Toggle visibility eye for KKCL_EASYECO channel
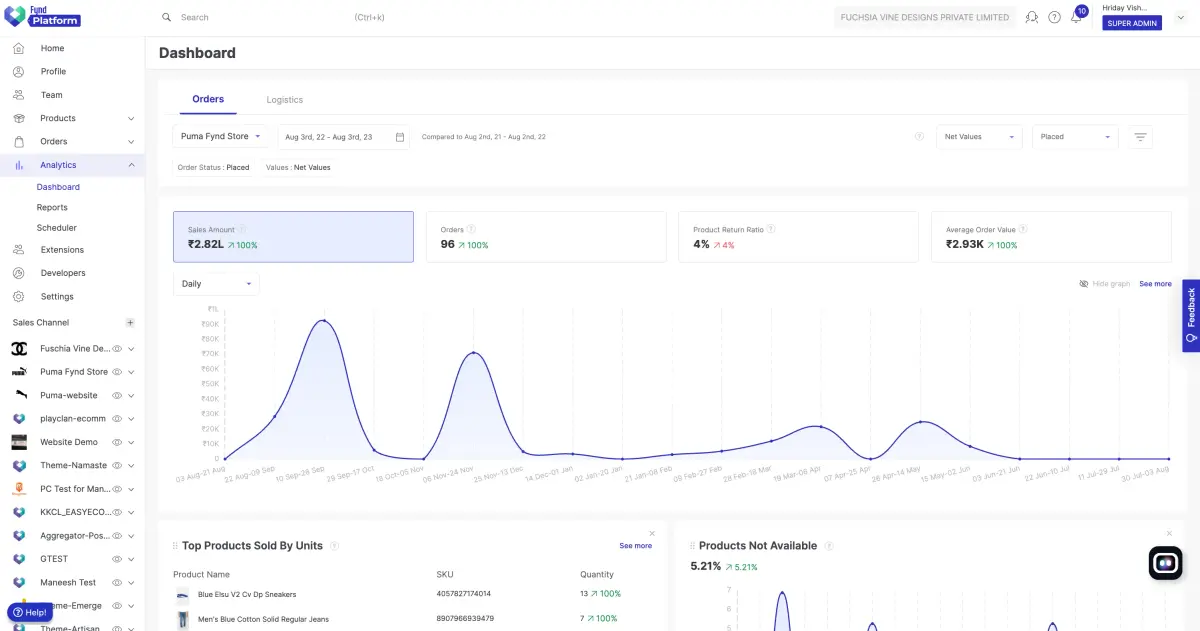This screenshot has width=1200, height=631. pyautogui.click(x=117, y=512)
